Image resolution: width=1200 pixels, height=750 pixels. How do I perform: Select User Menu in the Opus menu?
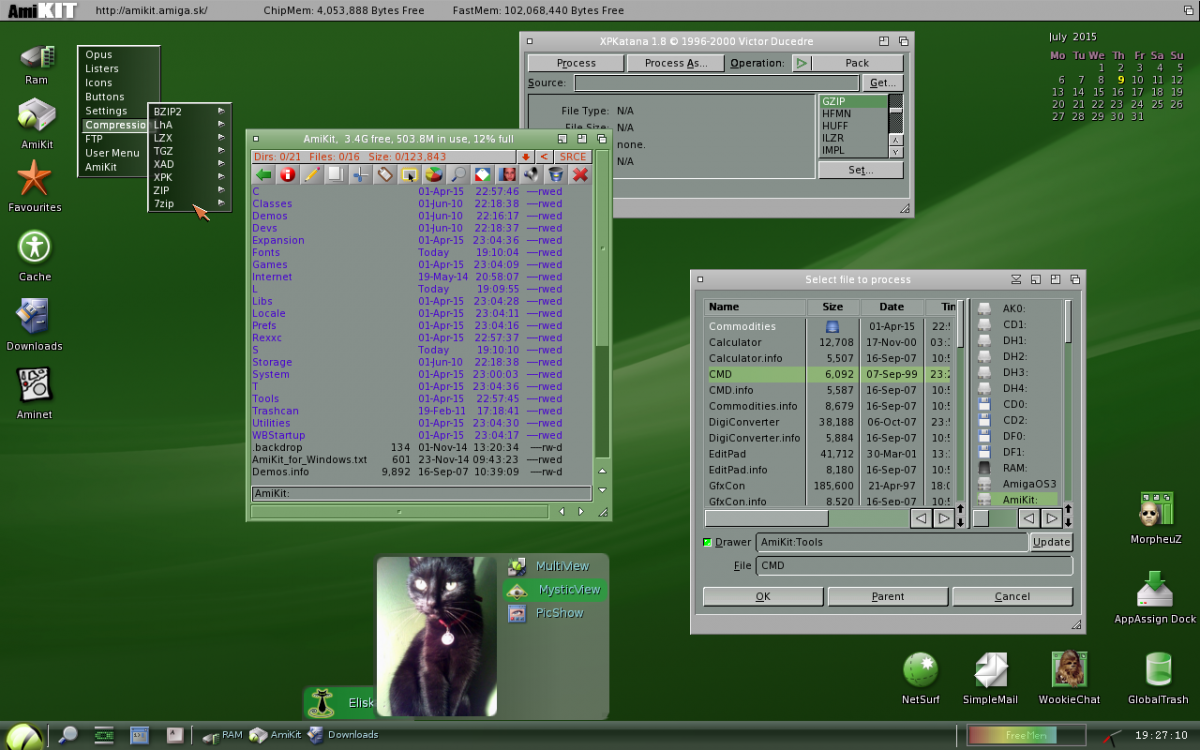click(x=112, y=153)
